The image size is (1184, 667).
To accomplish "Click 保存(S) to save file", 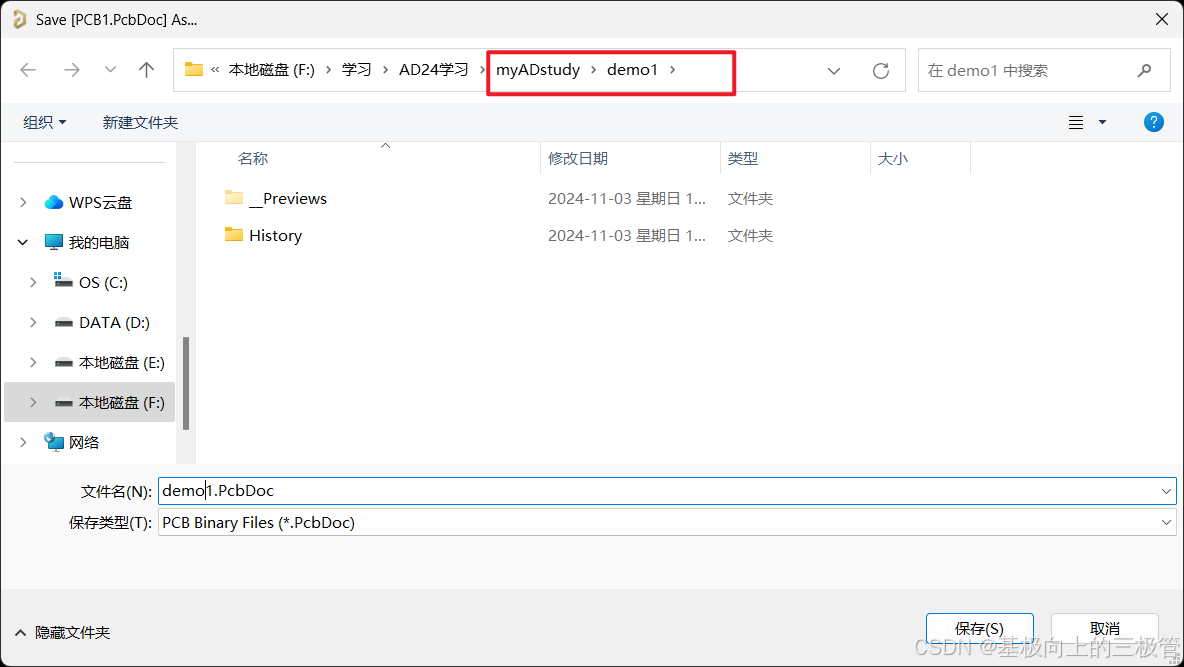I will click(x=979, y=628).
